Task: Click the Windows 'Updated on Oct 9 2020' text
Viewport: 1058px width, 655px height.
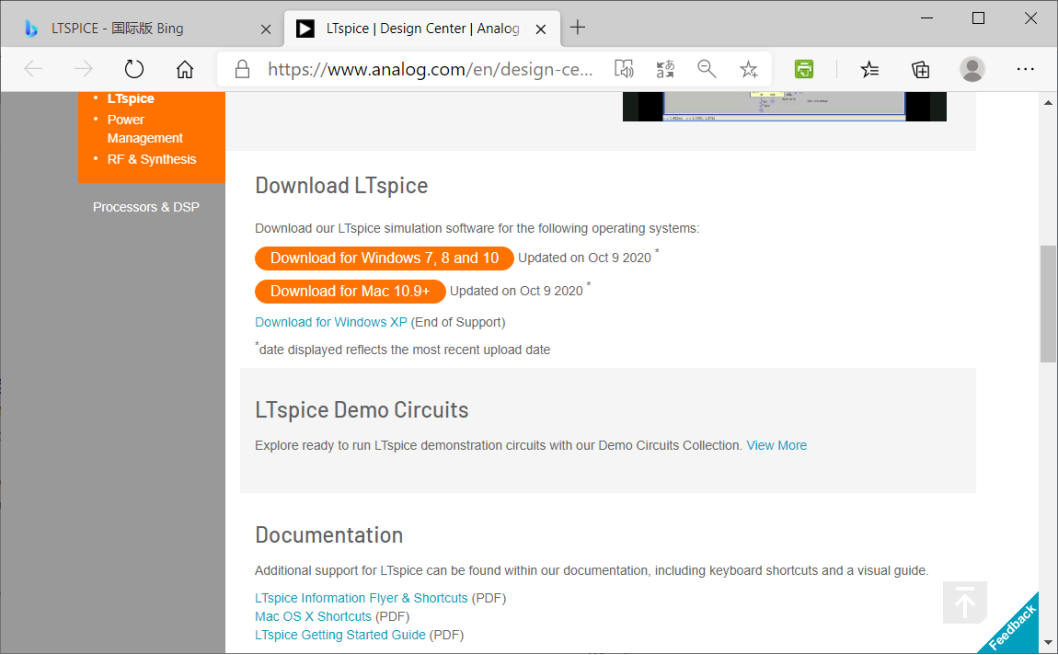Action: (x=584, y=258)
